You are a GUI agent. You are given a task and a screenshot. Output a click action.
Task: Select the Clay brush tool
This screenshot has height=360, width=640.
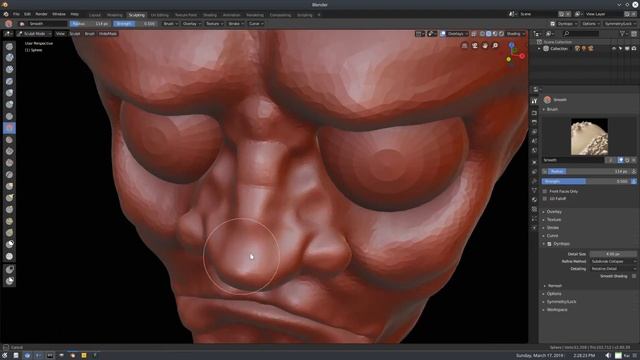[9, 58]
